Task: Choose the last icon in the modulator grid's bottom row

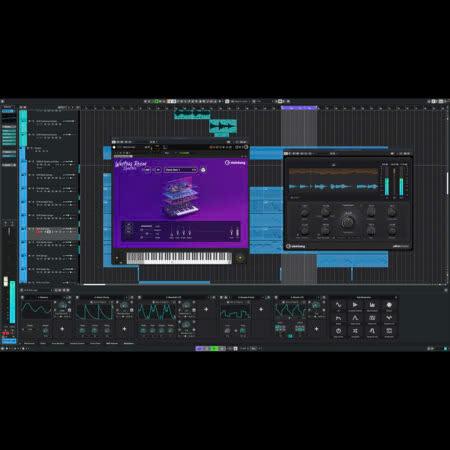Action: coord(389,331)
